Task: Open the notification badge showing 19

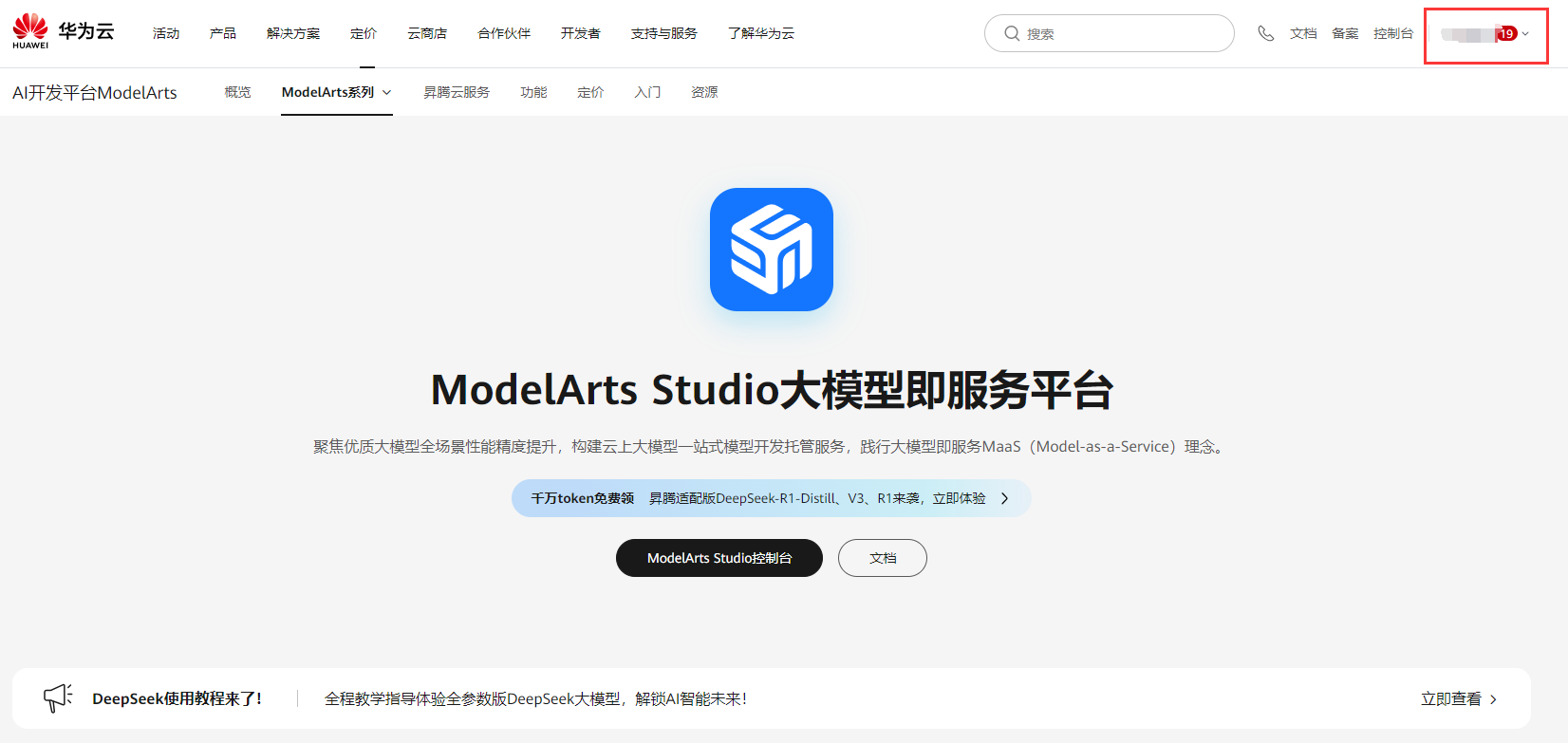Action: click(x=1506, y=33)
